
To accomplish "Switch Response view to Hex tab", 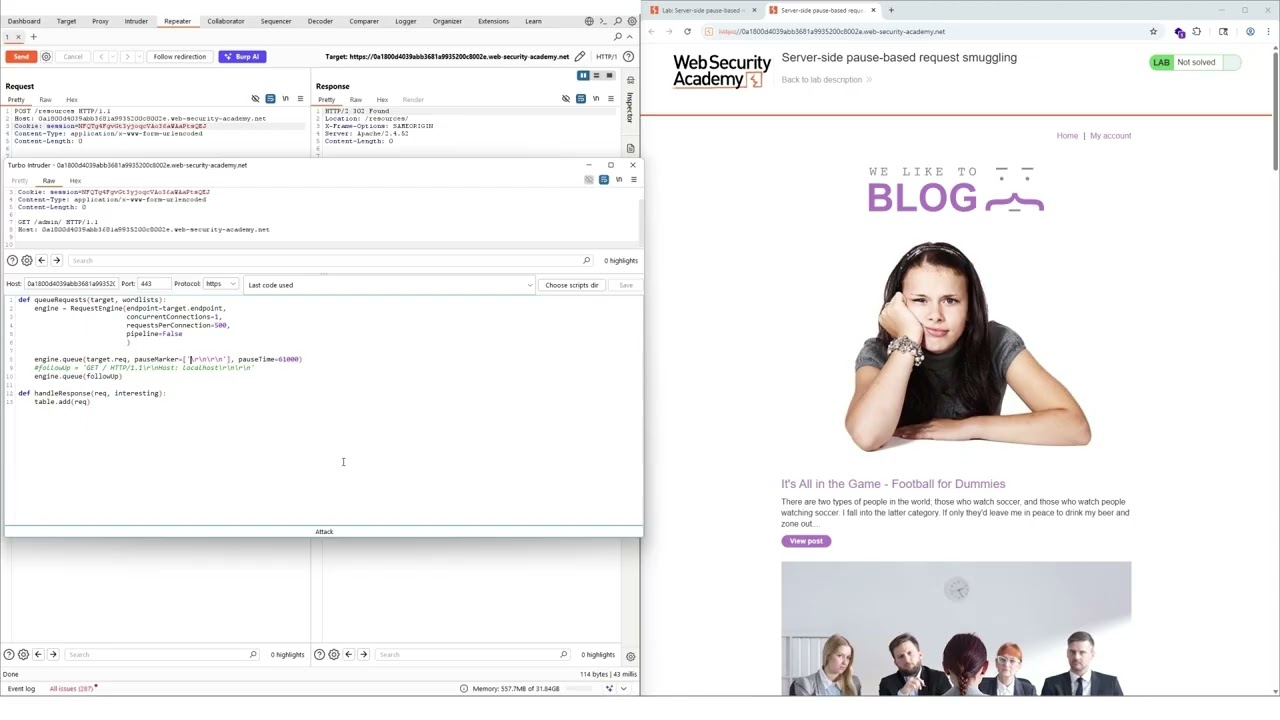I will click(382, 100).
